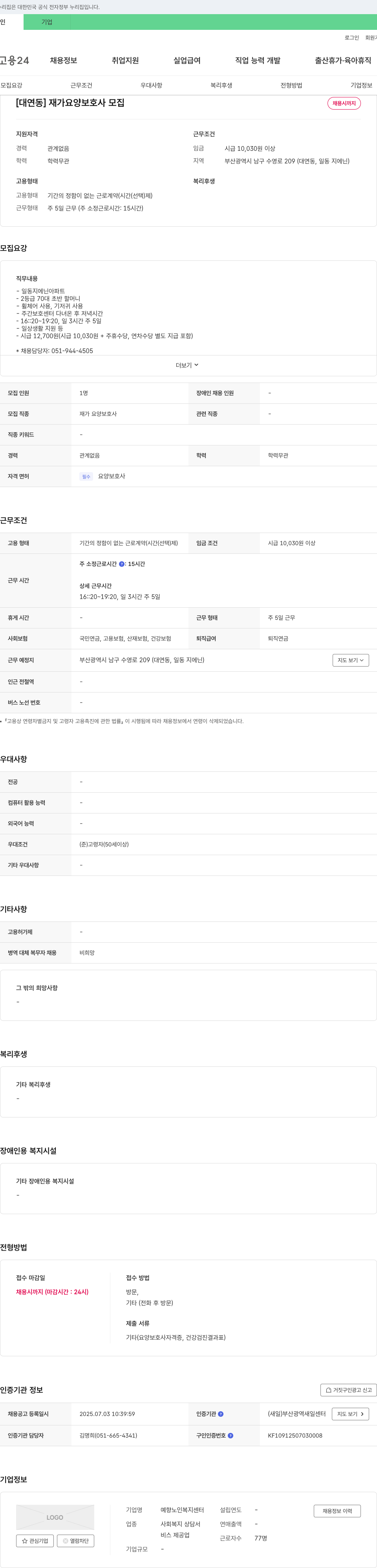Image resolution: width=377 pixels, height=1568 pixels.
Task: Open the 고용24 site logo
Action: (14, 60)
